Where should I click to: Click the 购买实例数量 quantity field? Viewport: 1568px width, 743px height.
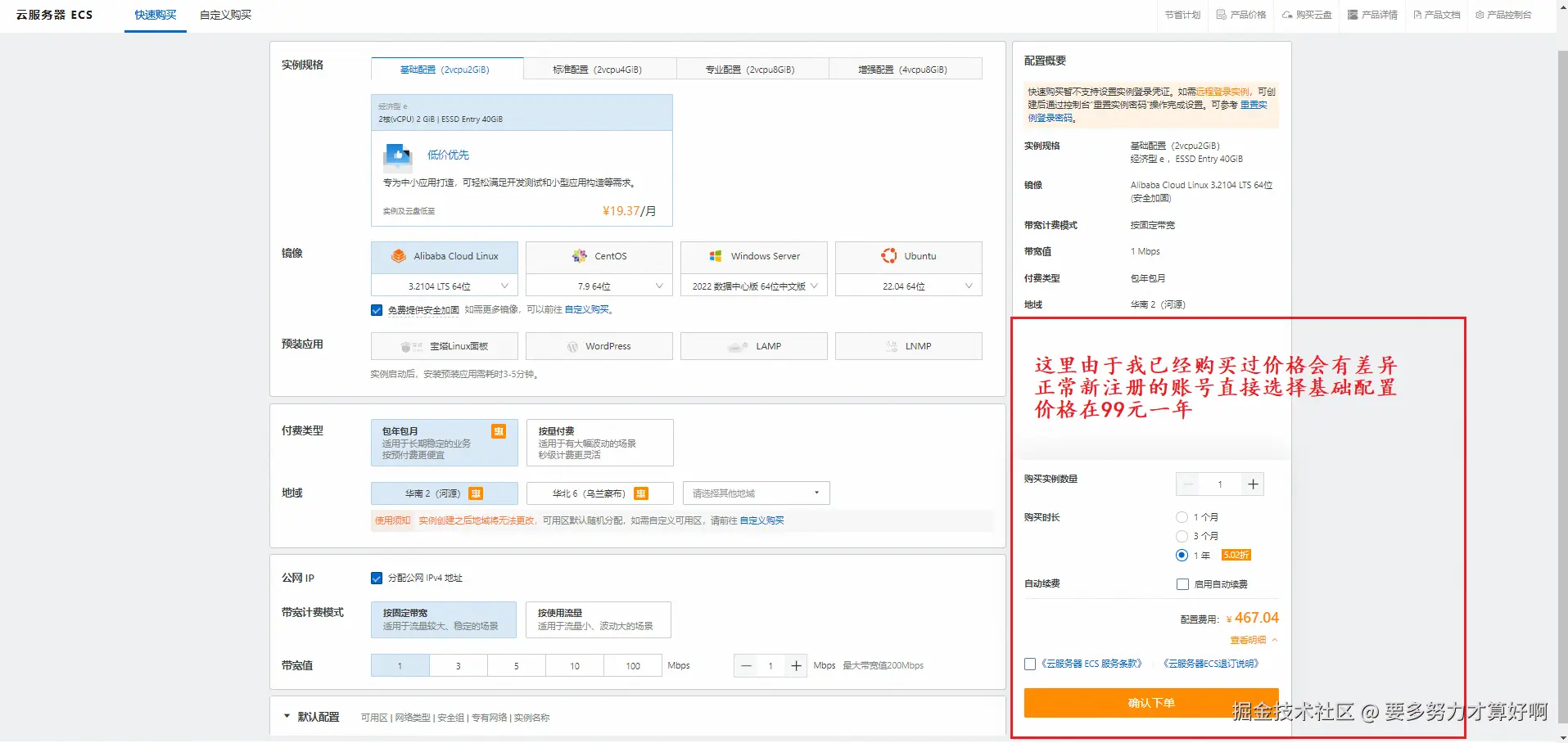[x=1220, y=484]
